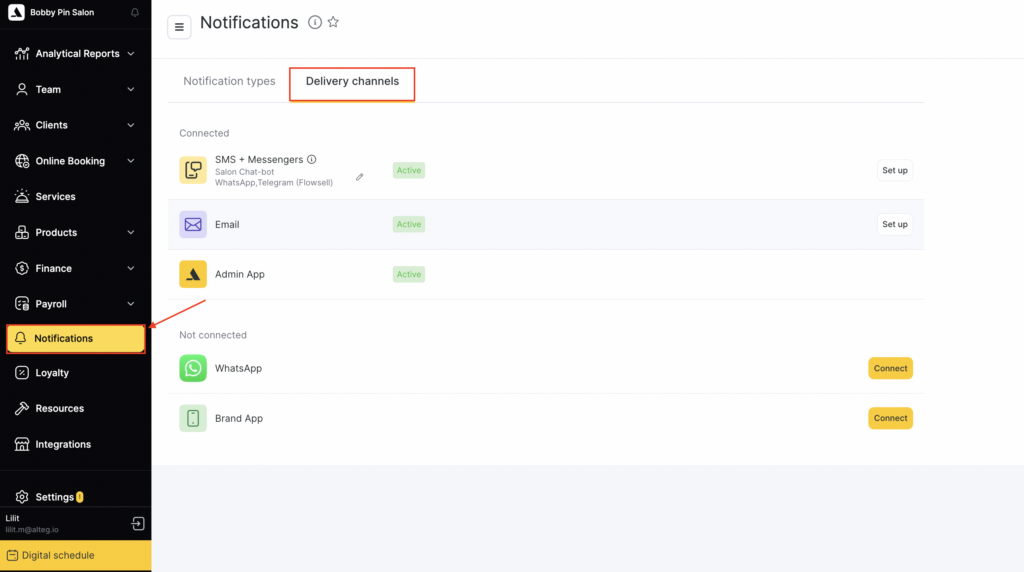Click the pencil edit icon for SMS + Messengers
This screenshot has height=572, width=1024.
[360, 177]
